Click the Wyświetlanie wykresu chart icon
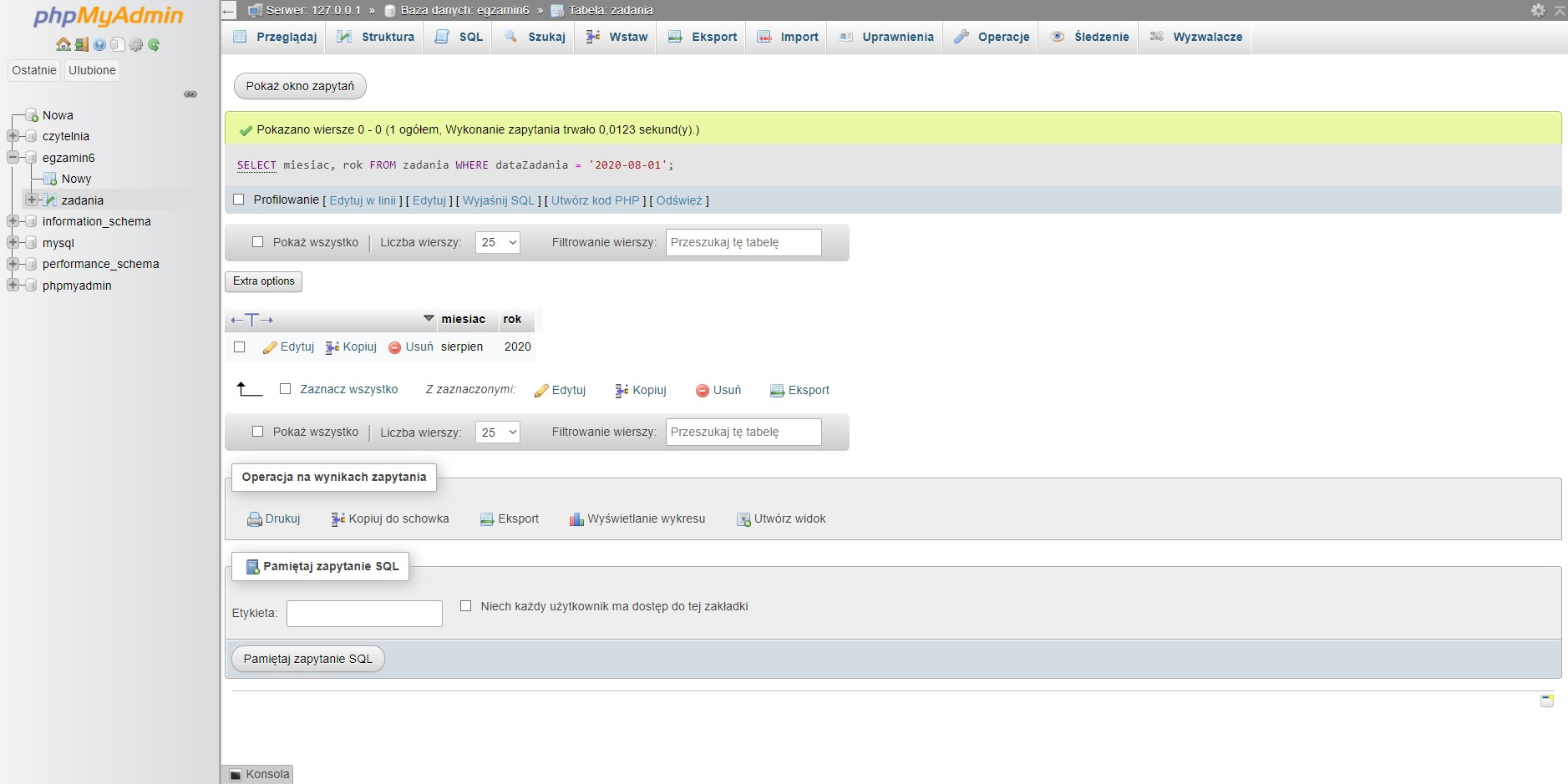1568x784 pixels. coord(576,519)
